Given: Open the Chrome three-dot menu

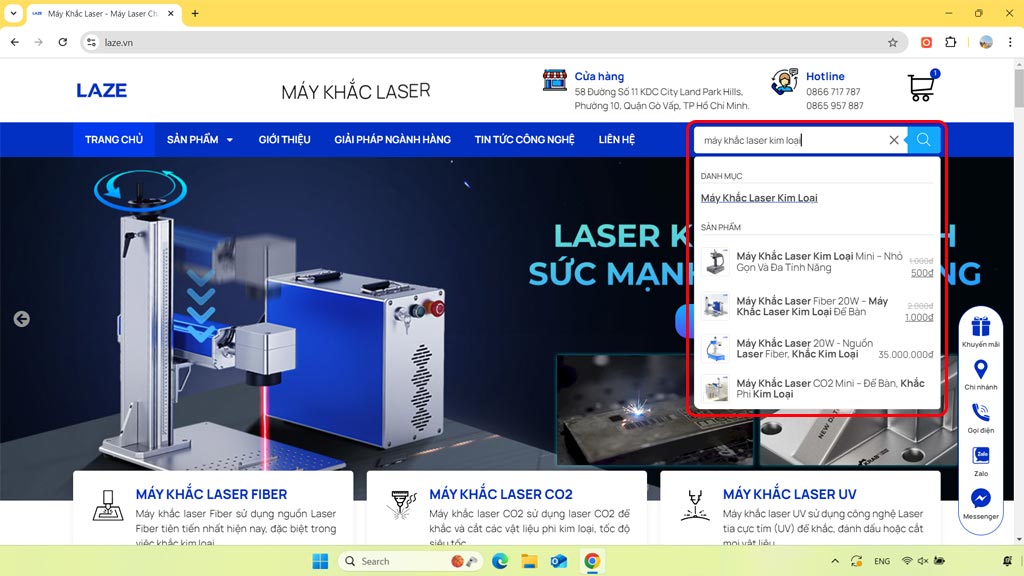Looking at the screenshot, I should coord(1010,42).
